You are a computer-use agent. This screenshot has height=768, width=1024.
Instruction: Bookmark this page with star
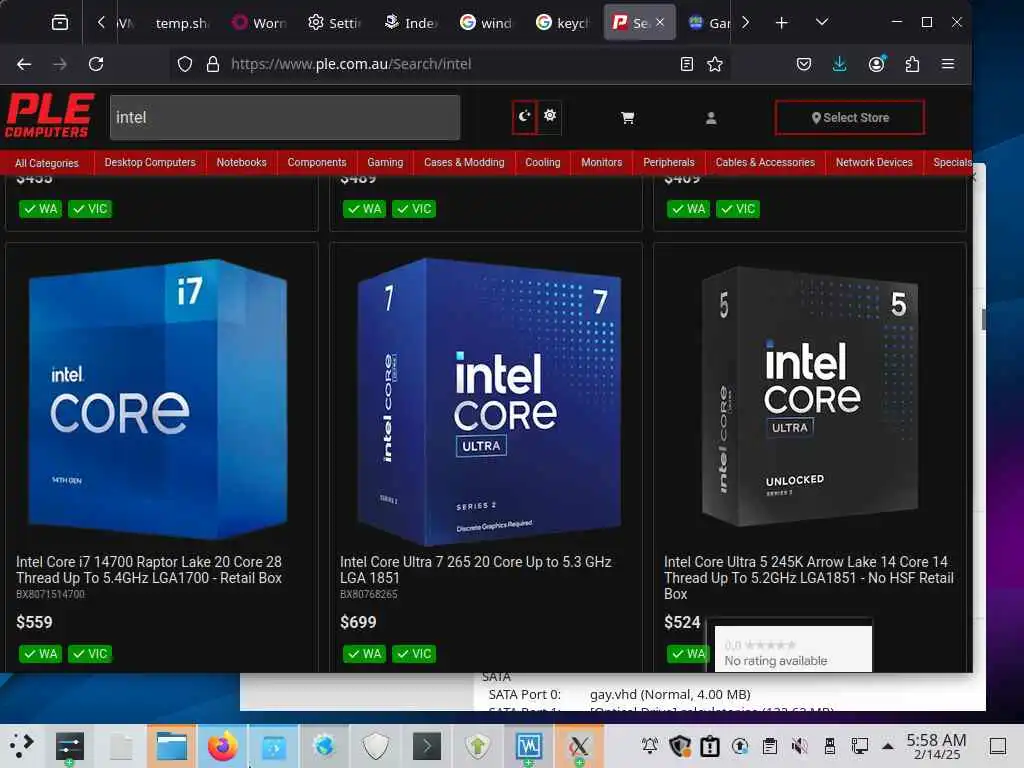tap(715, 64)
